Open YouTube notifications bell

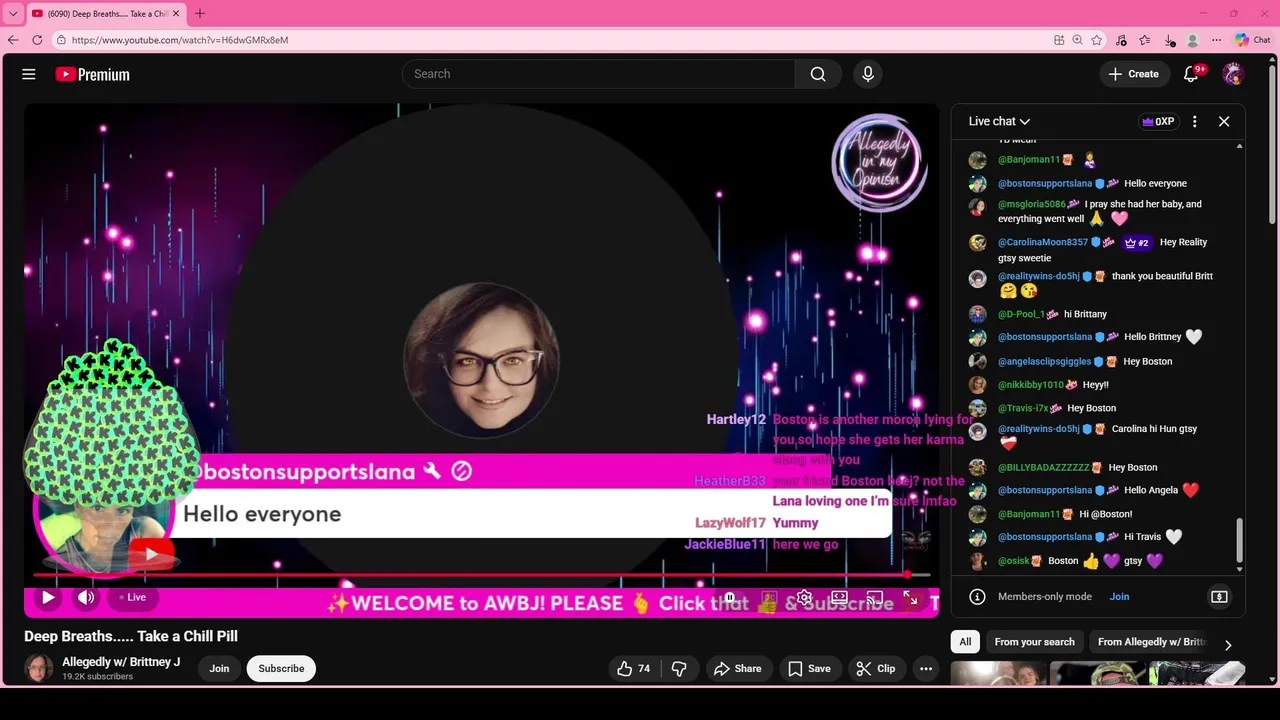[1191, 74]
